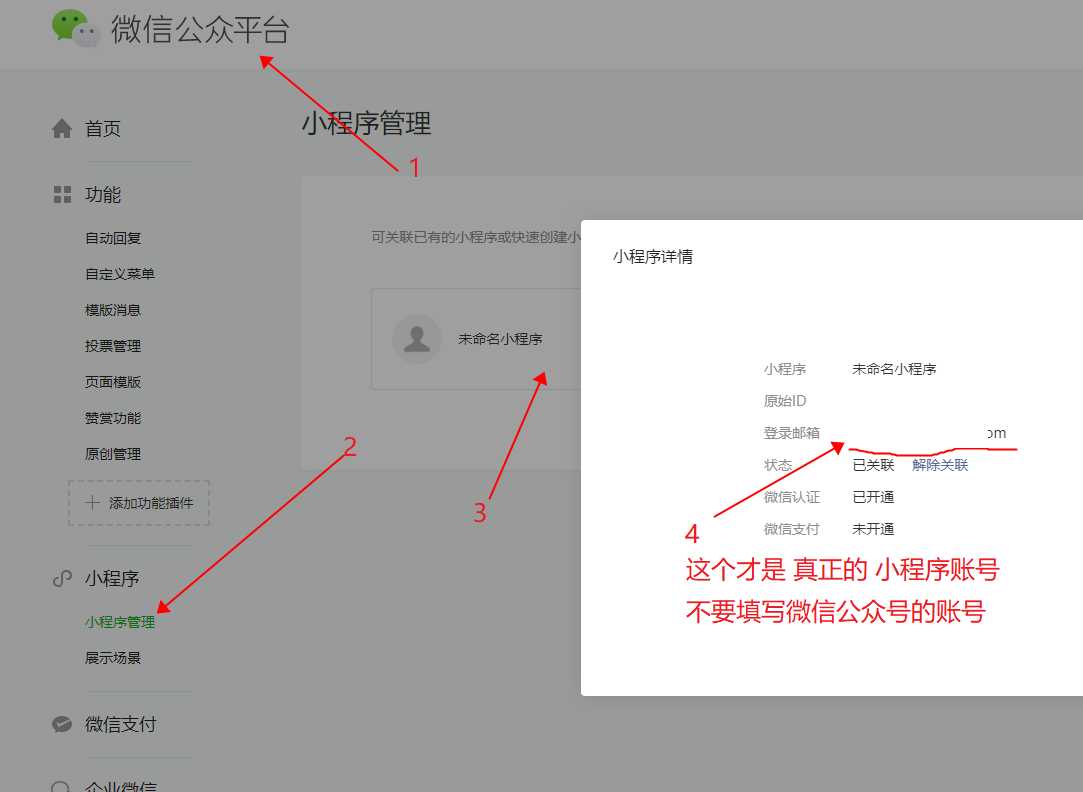The width and height of the screenshot is (1083, 792).
Task: Open 投票管理
Action: click(113, 346)
